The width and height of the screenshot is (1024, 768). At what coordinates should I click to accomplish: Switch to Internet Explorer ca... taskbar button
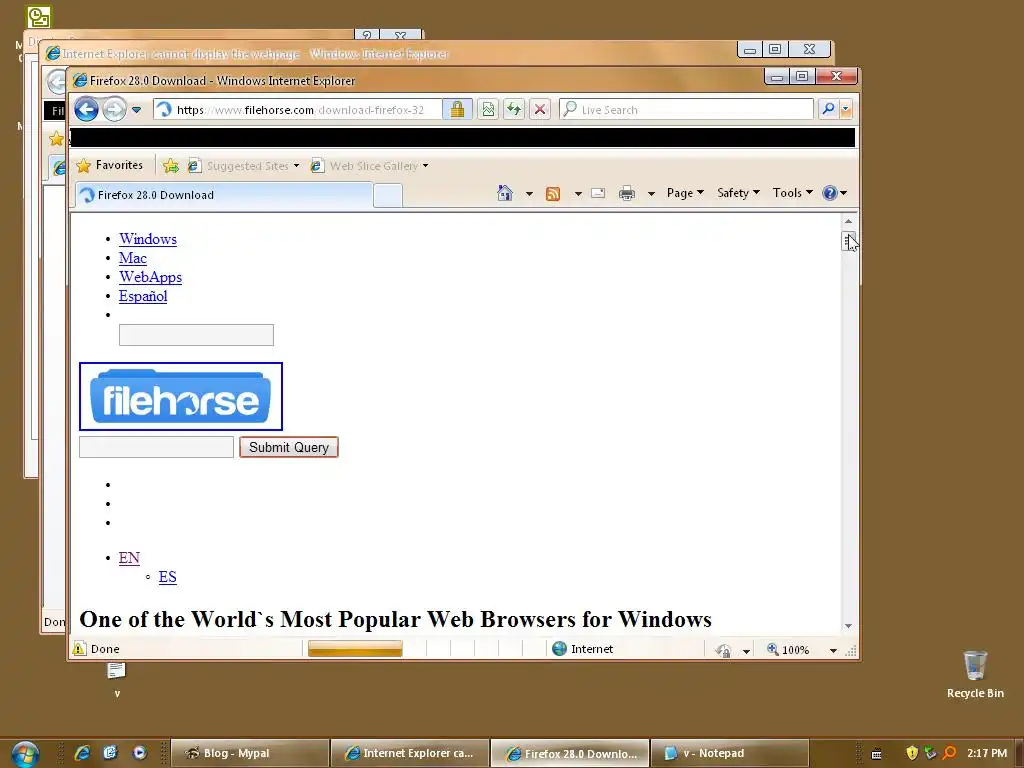pos(409,753)
